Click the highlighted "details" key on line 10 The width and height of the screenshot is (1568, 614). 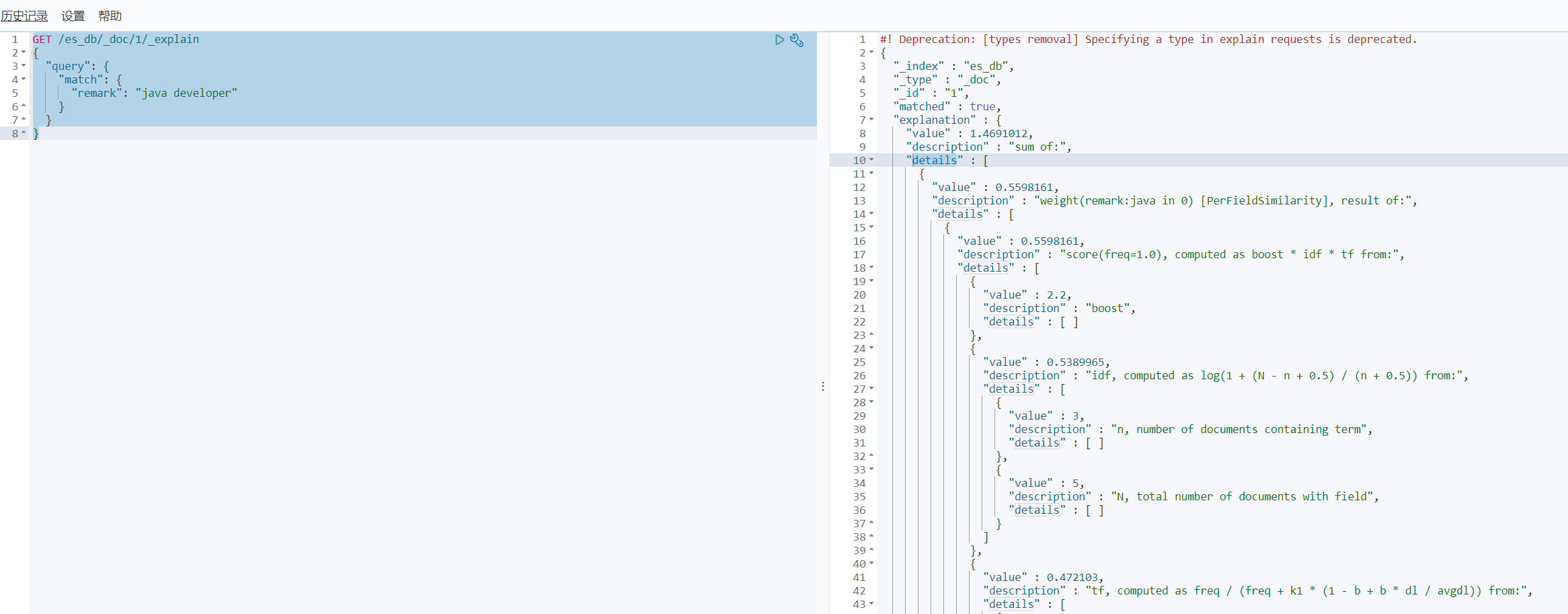[935, 161]
